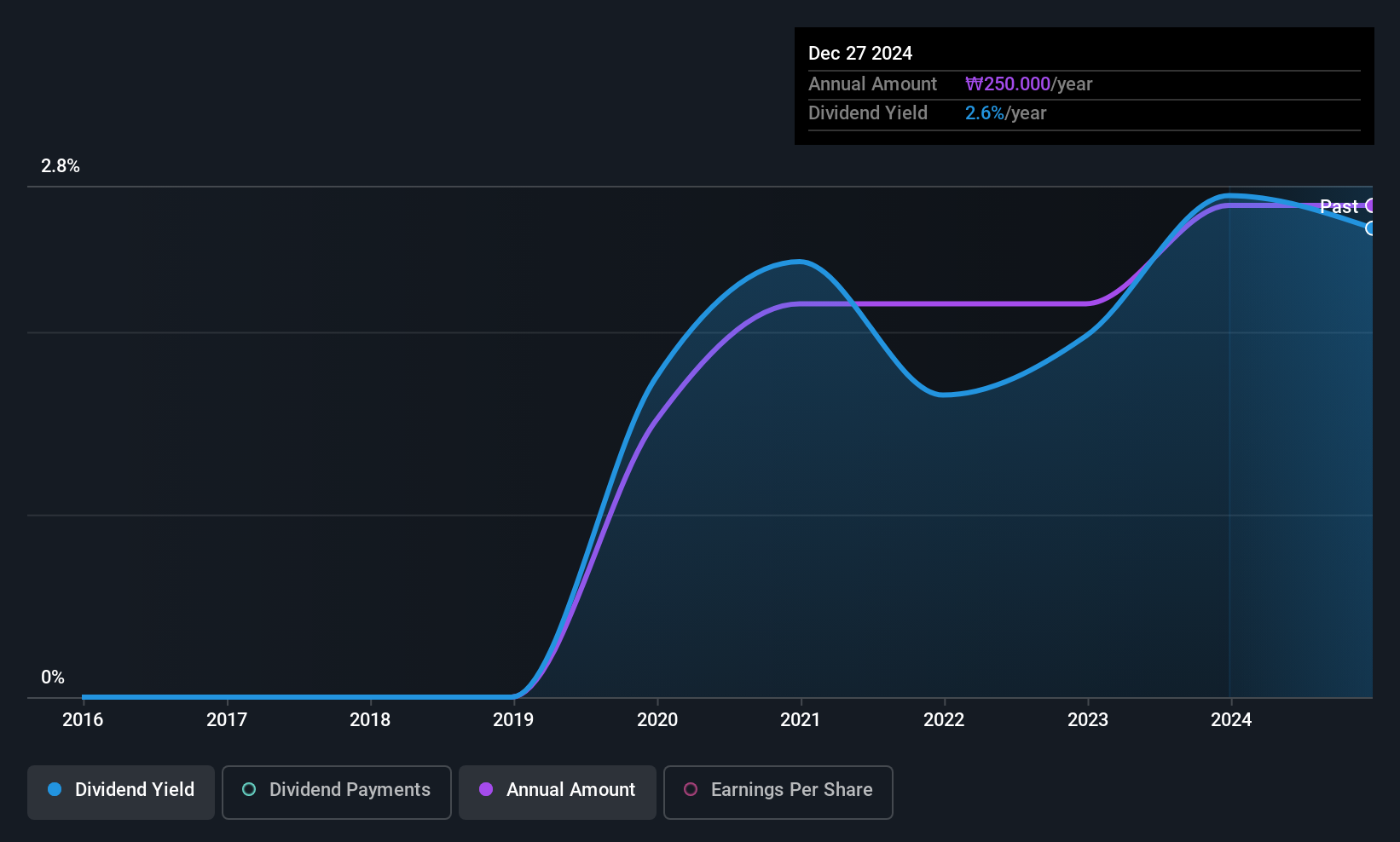Click the 2.6%/year dividend yield value

[x=1005, y=113]
